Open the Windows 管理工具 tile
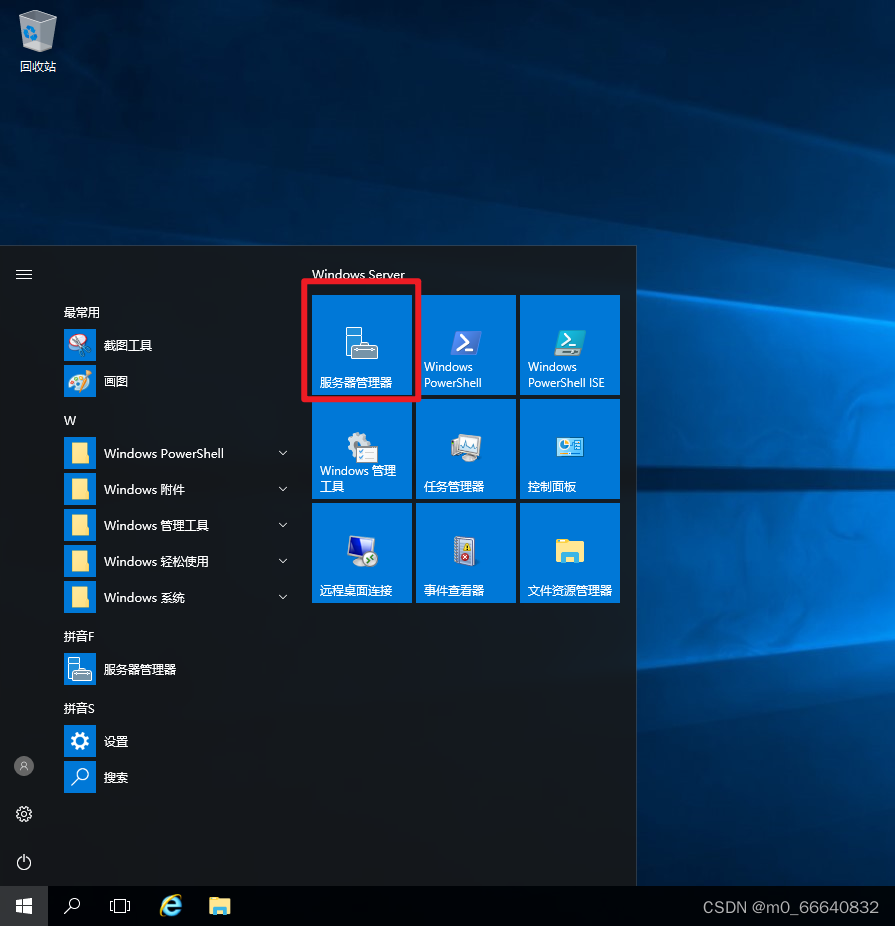Viewport: 895px width, 926px height. click(361, 449)
